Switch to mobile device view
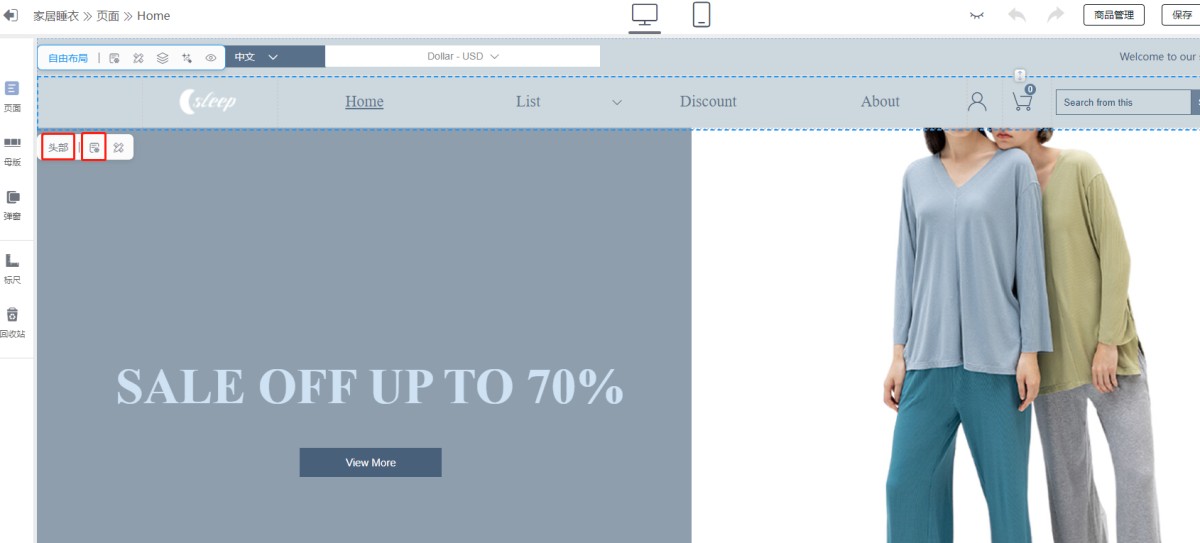The height and width of the screenshot is (543, 1200). (x=701, y=15)
